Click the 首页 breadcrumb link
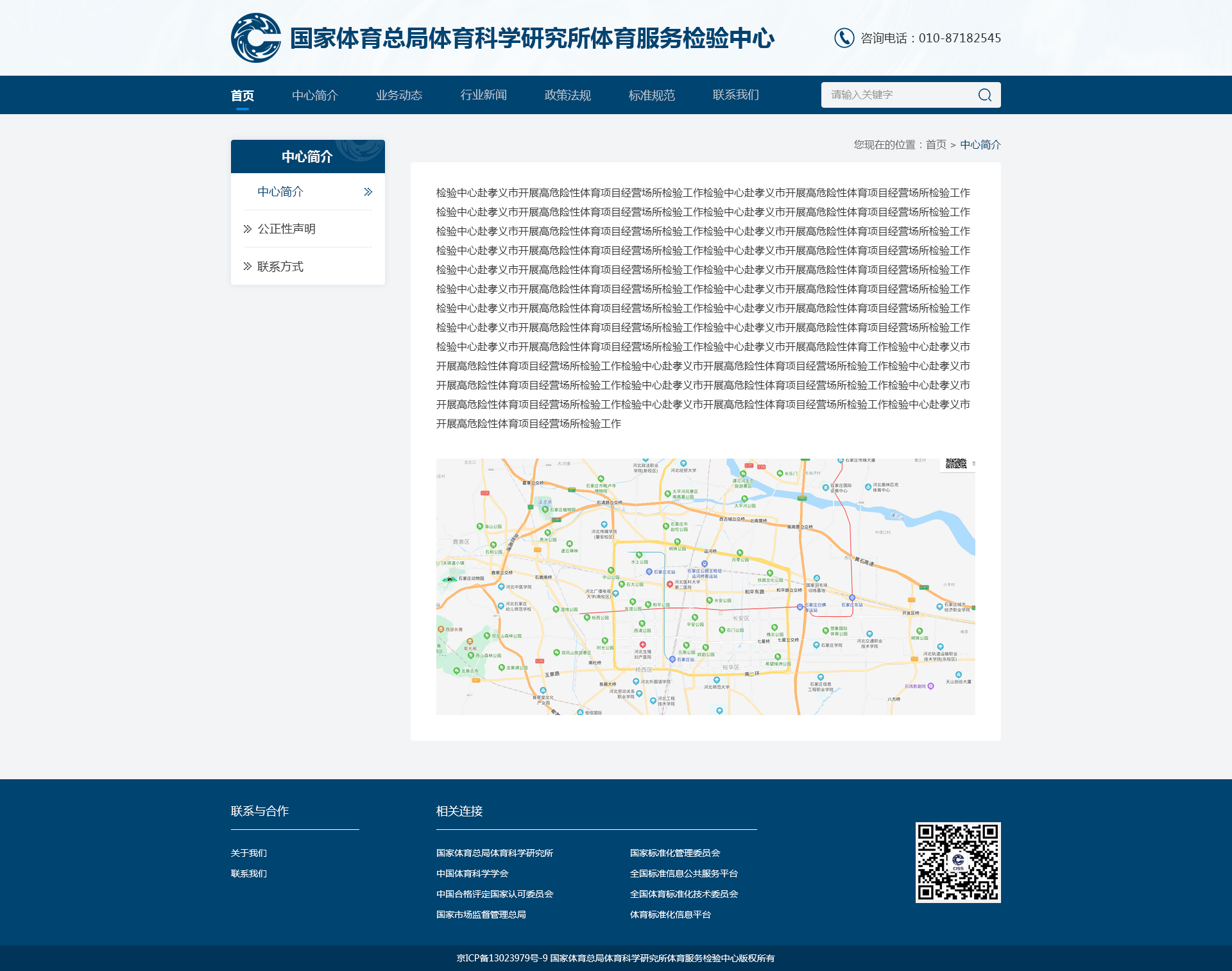 [x=936, y=144]
